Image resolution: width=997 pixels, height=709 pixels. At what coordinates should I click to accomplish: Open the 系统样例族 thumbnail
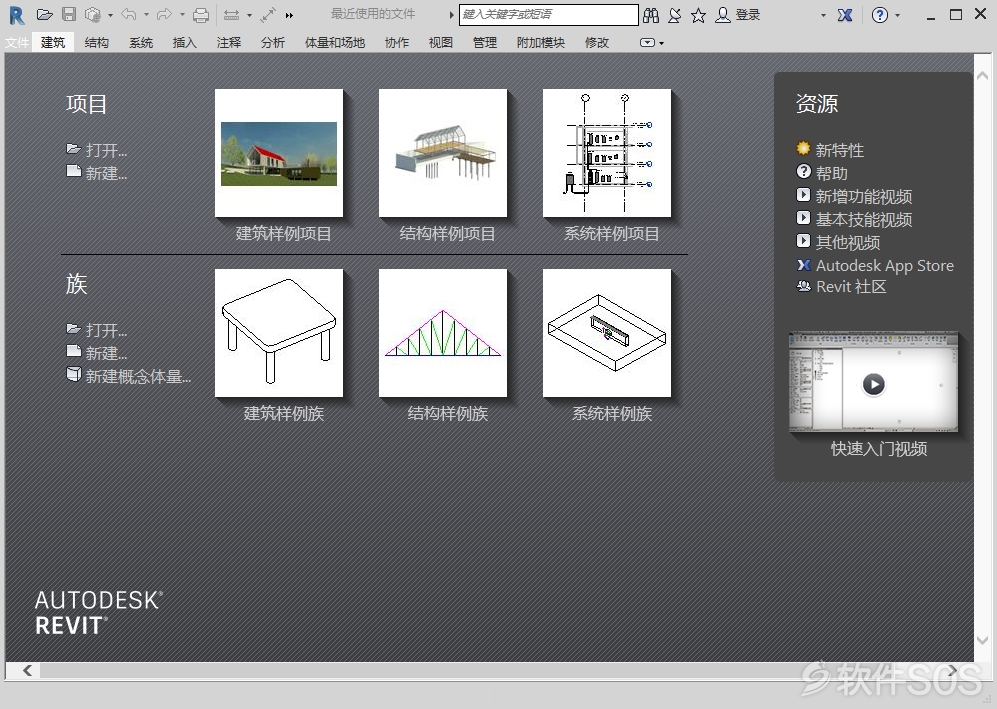pos(607,333)
